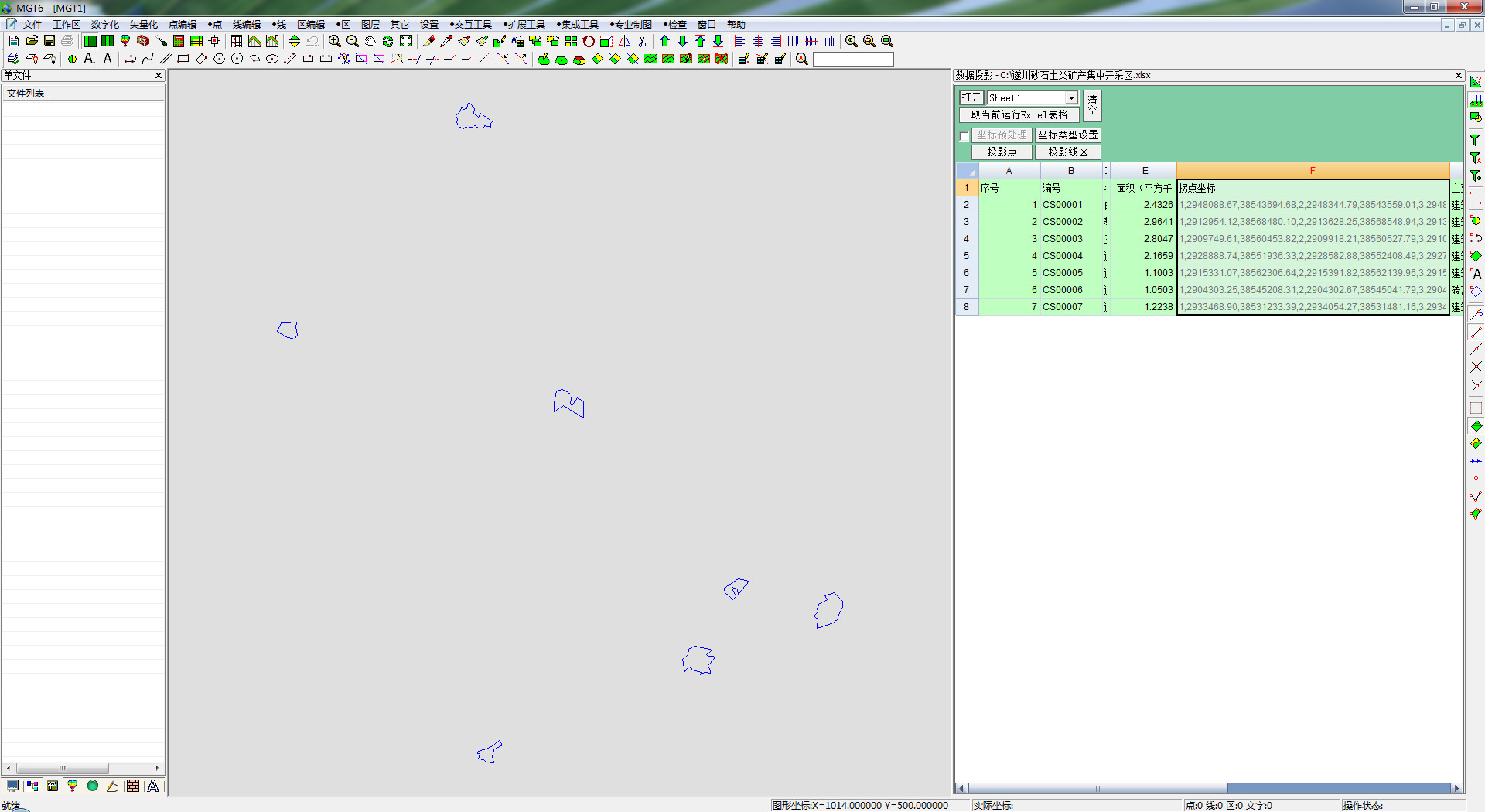
Task: Save with the floppy disk icon
Action: [x=49, y=41]
